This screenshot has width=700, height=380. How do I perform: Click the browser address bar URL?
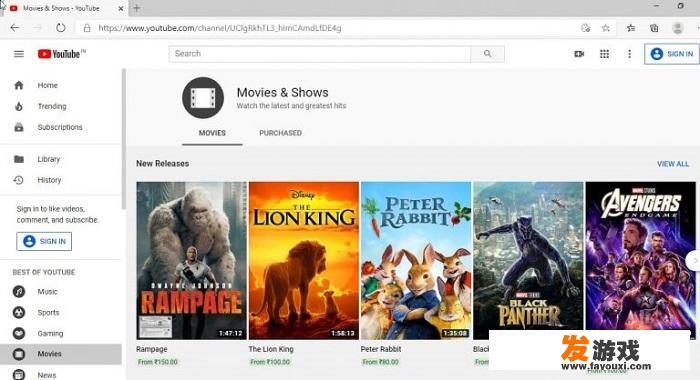point(220,28)
